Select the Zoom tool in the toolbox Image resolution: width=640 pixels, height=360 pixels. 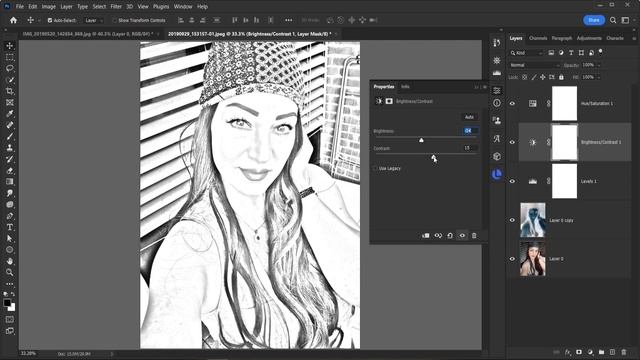10,272
